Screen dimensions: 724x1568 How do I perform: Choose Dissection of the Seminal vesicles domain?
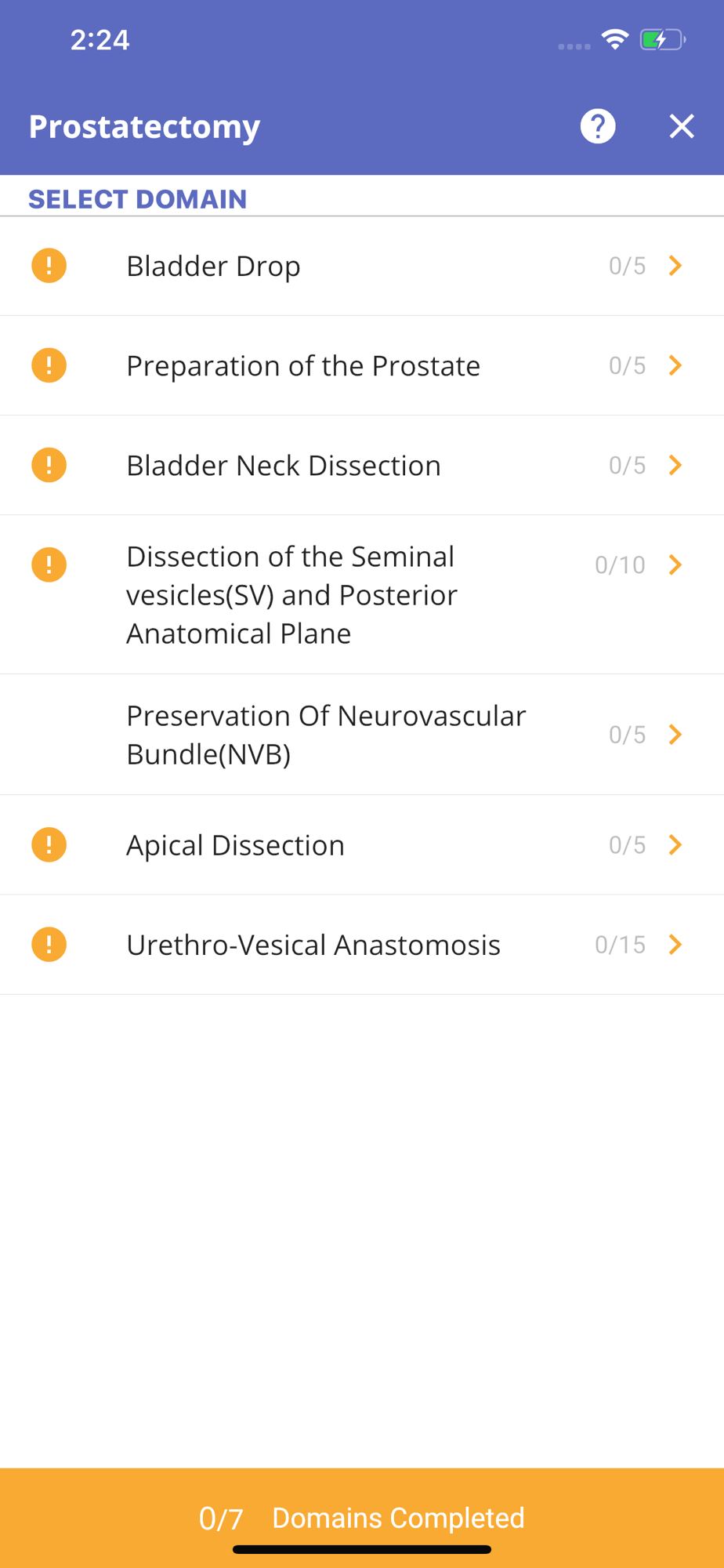291,595
